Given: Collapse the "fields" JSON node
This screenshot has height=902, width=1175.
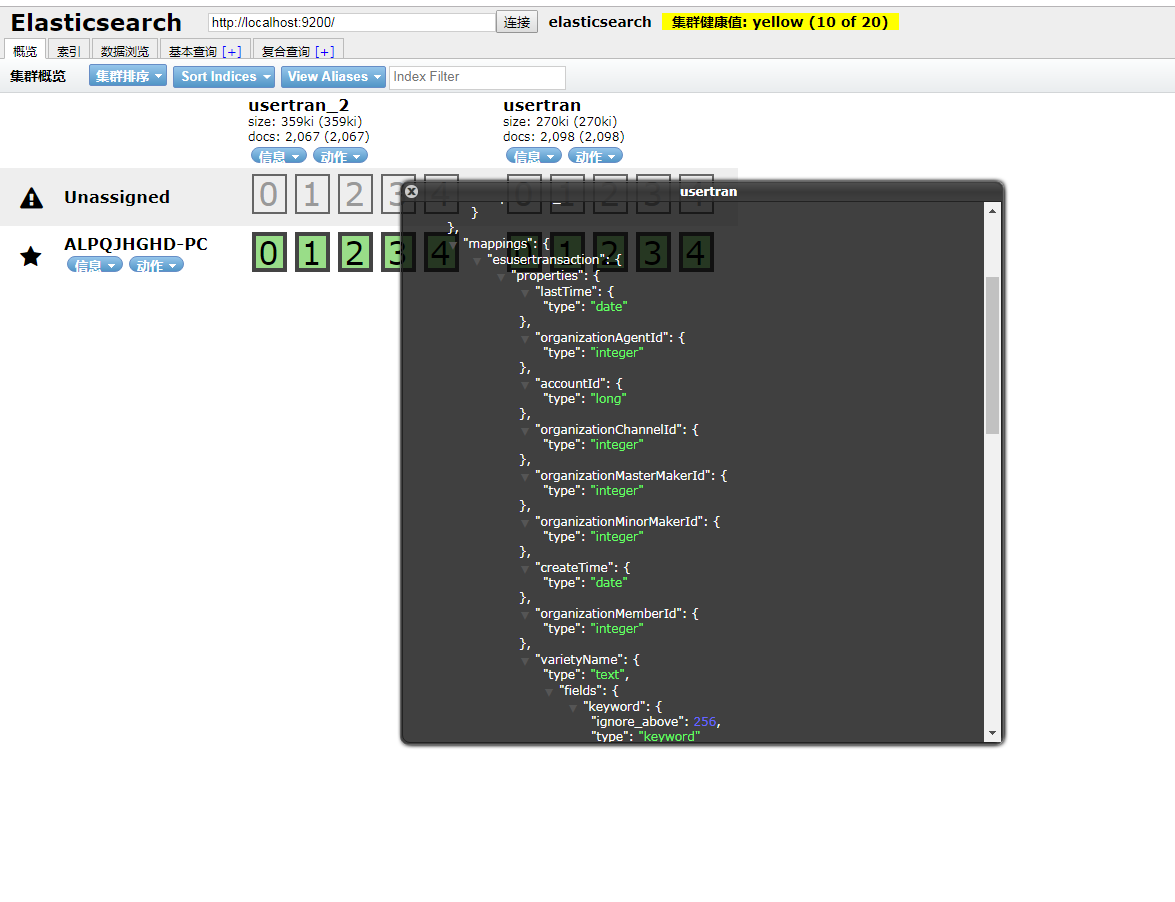Looking at the screenshot, I should tap(549, 691).
